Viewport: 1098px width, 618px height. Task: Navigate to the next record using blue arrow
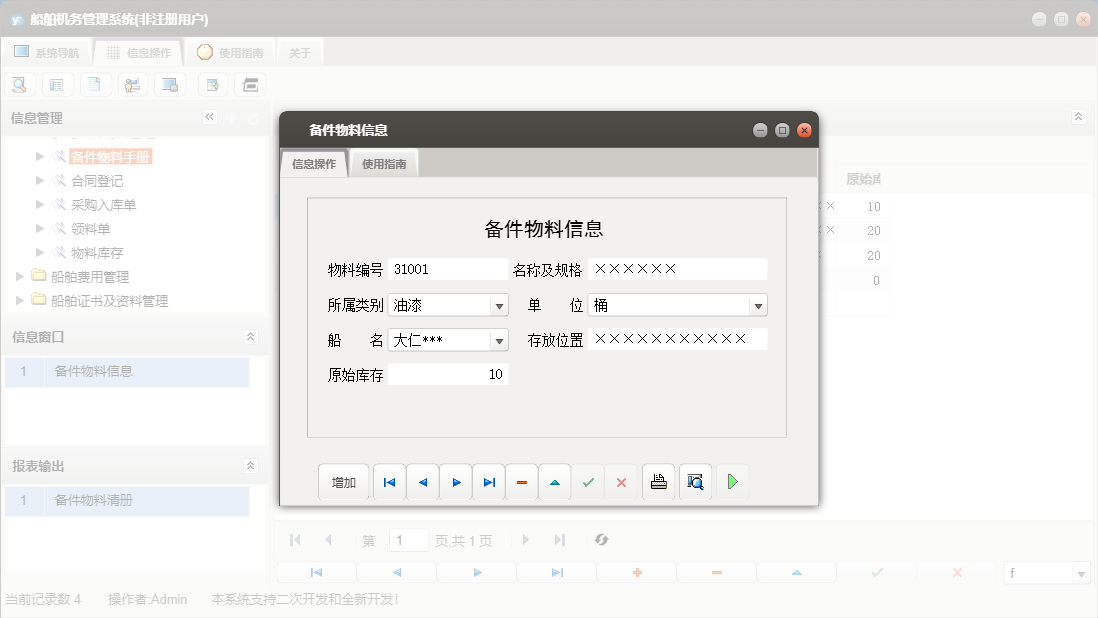[x=455, y=481]
